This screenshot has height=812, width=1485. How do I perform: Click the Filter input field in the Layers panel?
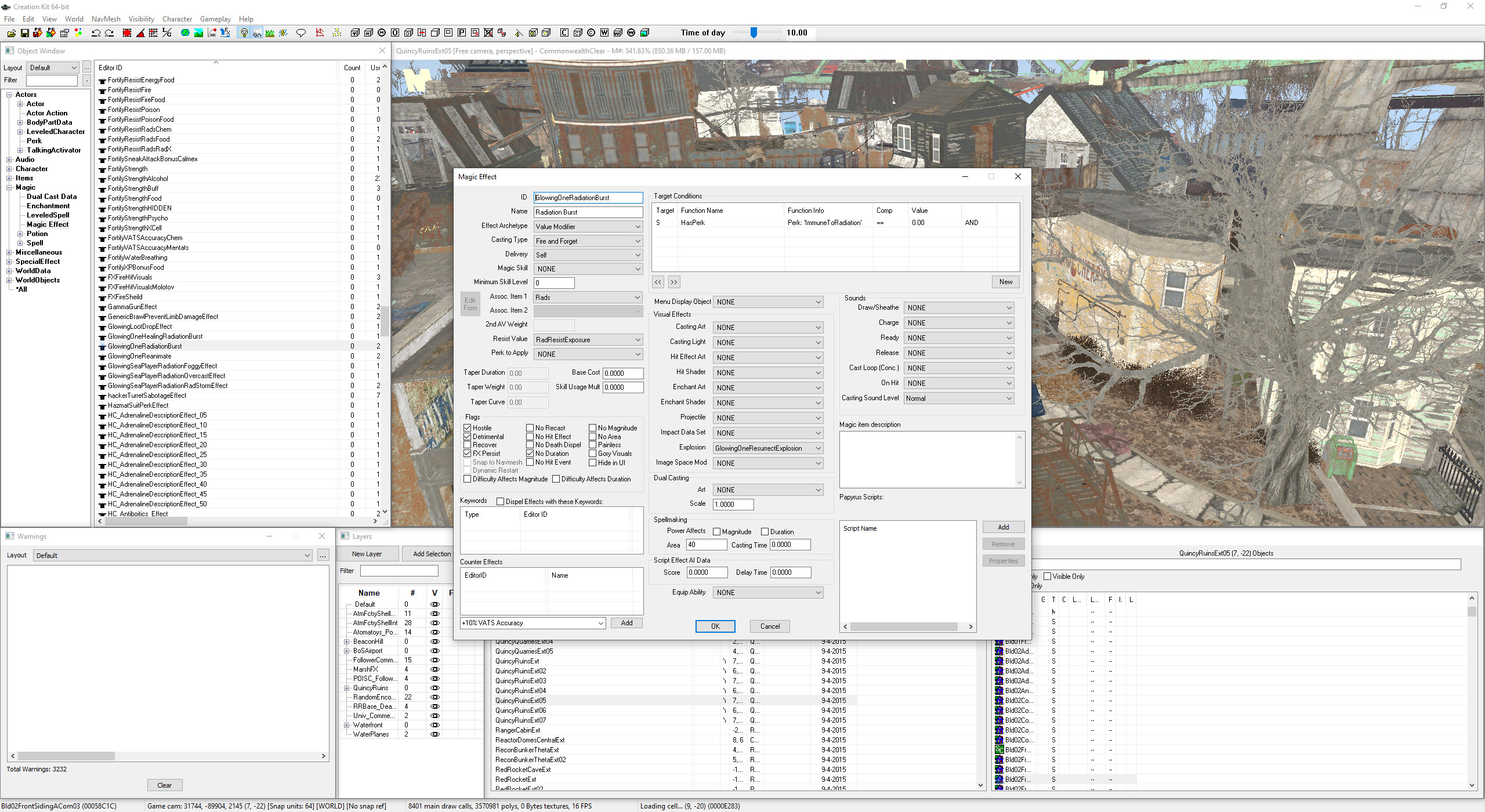399,570
